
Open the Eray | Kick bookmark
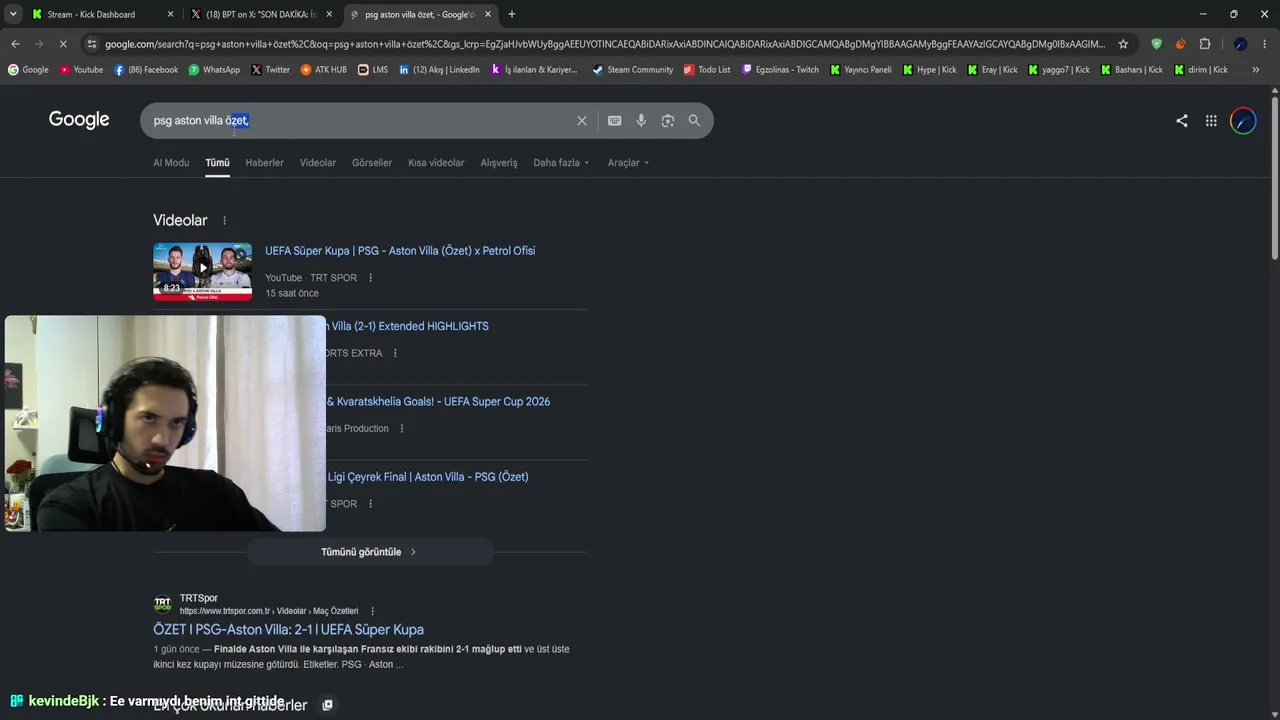[x=992, y=70]
